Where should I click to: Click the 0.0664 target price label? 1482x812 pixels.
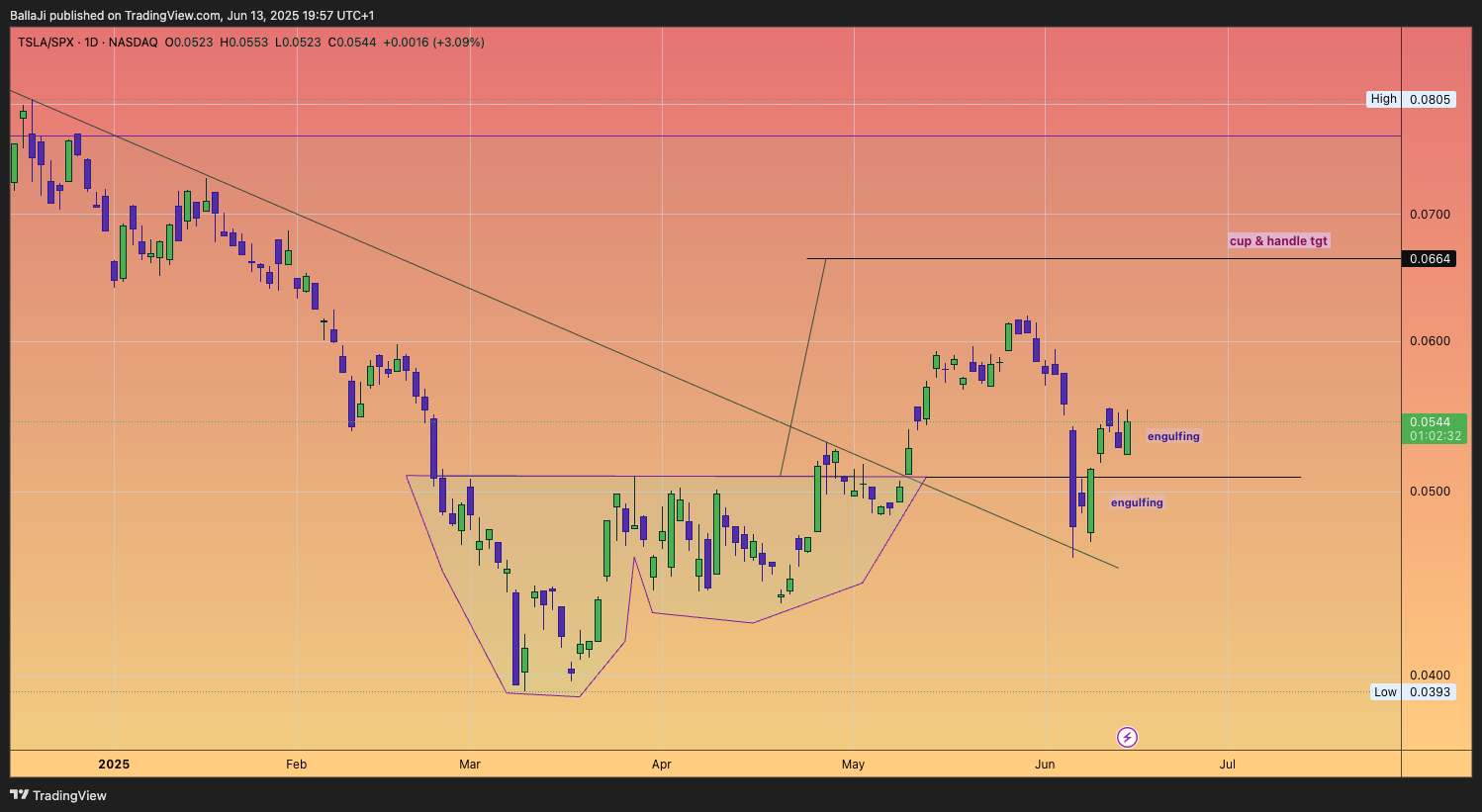pyautogui.click(x=1430, y=259)
